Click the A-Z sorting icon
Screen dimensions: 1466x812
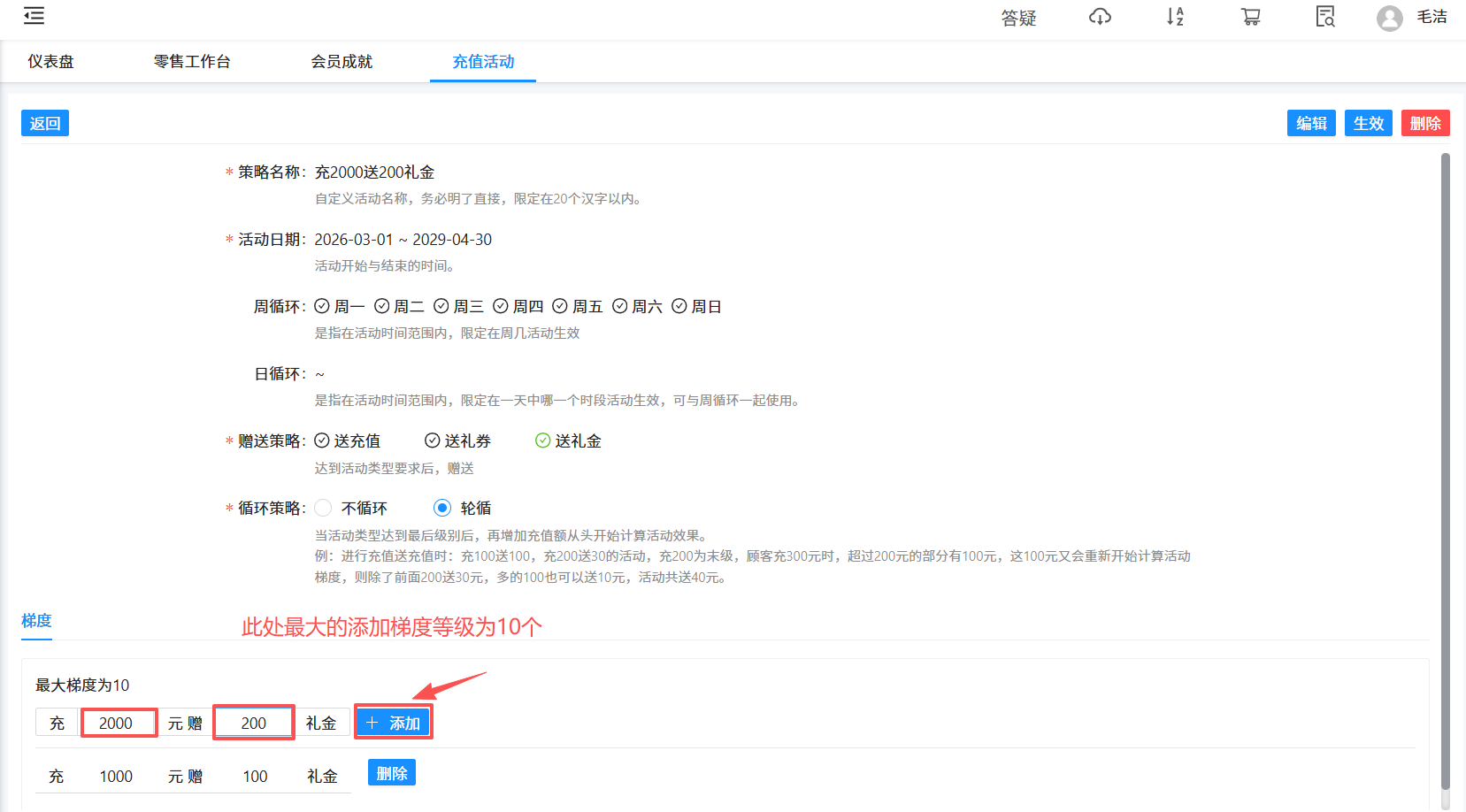point(1175,17)
